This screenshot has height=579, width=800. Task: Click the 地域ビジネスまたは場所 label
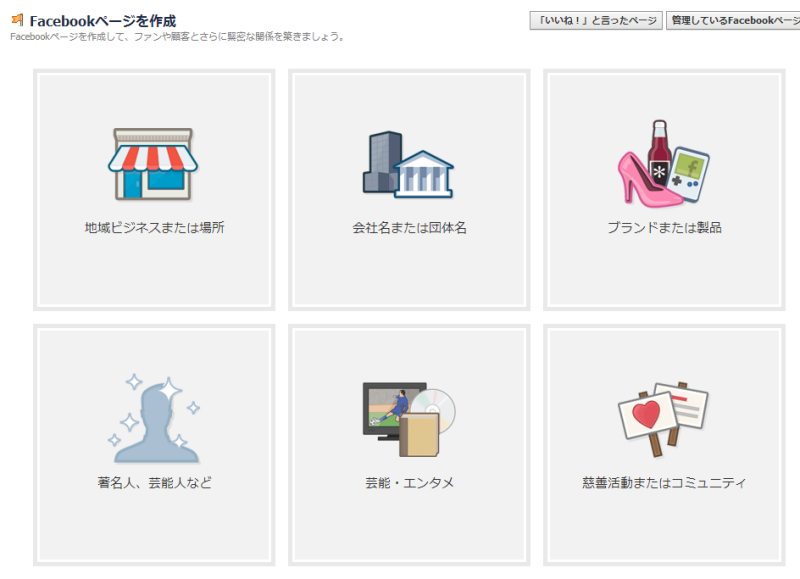154,228
